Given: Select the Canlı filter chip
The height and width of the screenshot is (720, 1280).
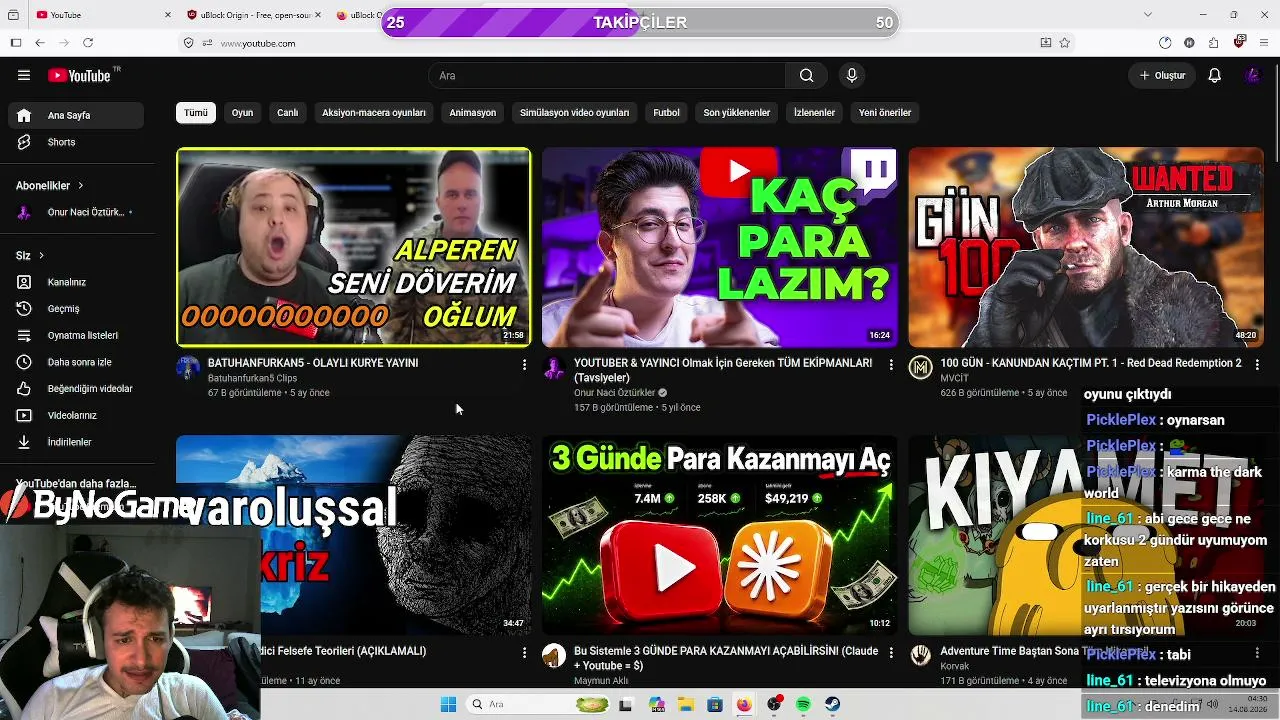Looking at the screenshot, I should [288, 113].
